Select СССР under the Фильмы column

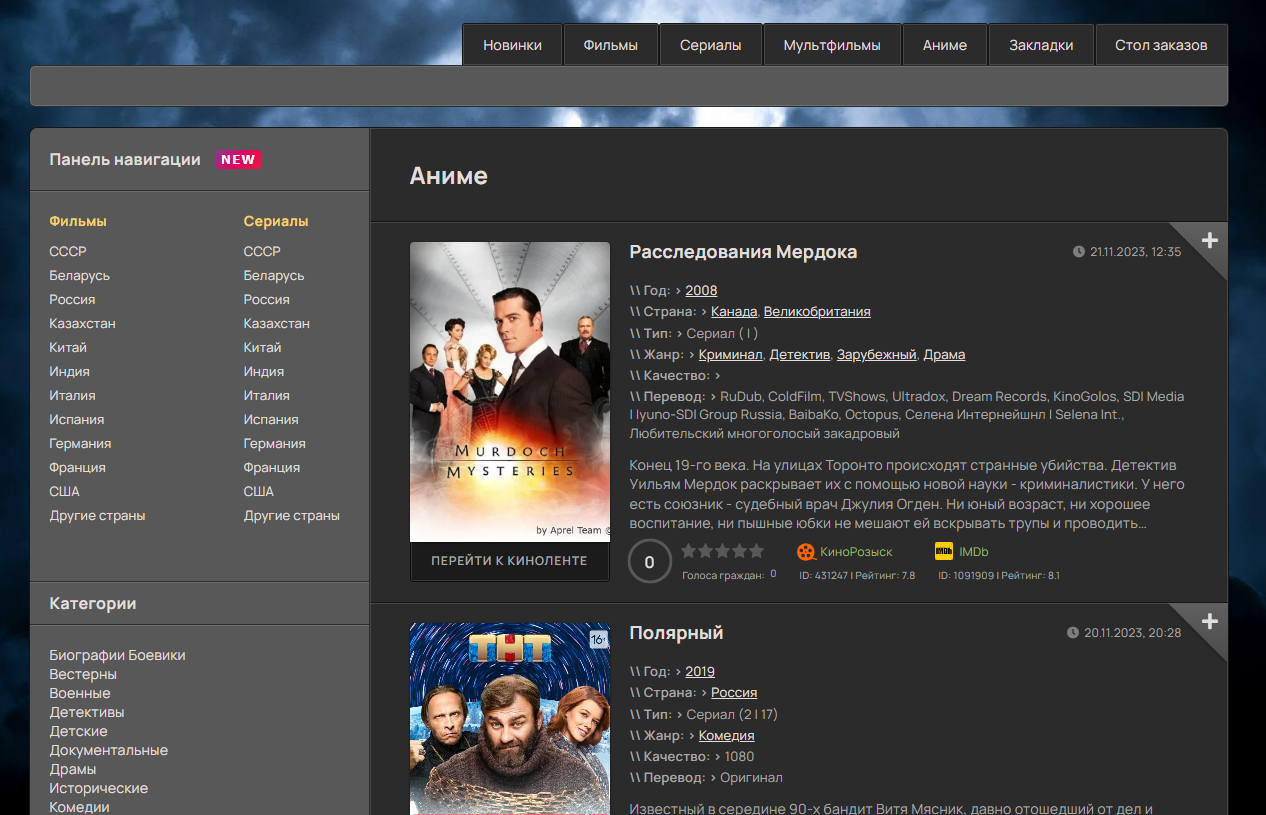tap(68, 251)
